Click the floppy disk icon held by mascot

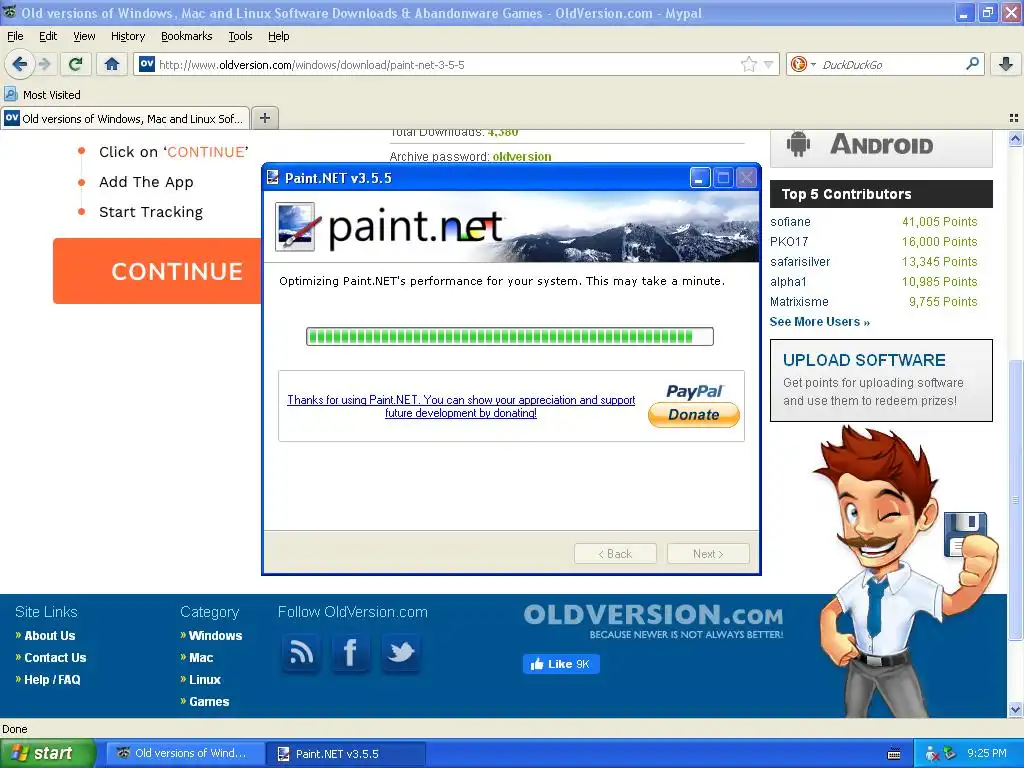click(x=965, y=534)
